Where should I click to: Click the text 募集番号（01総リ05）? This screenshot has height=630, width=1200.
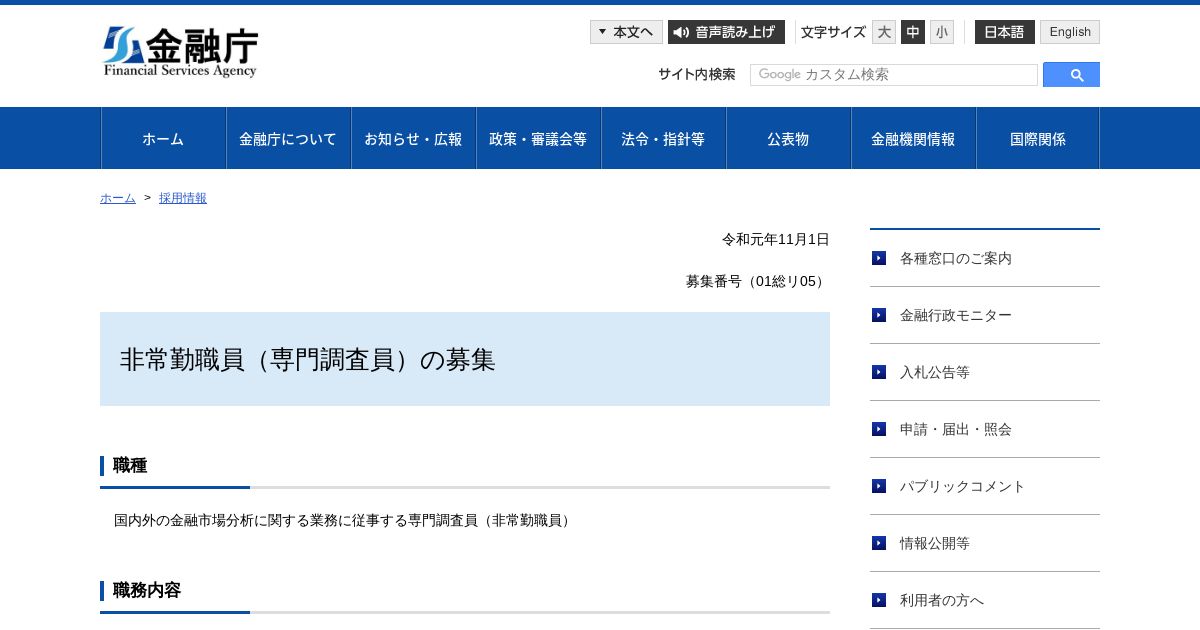(758, 281)
